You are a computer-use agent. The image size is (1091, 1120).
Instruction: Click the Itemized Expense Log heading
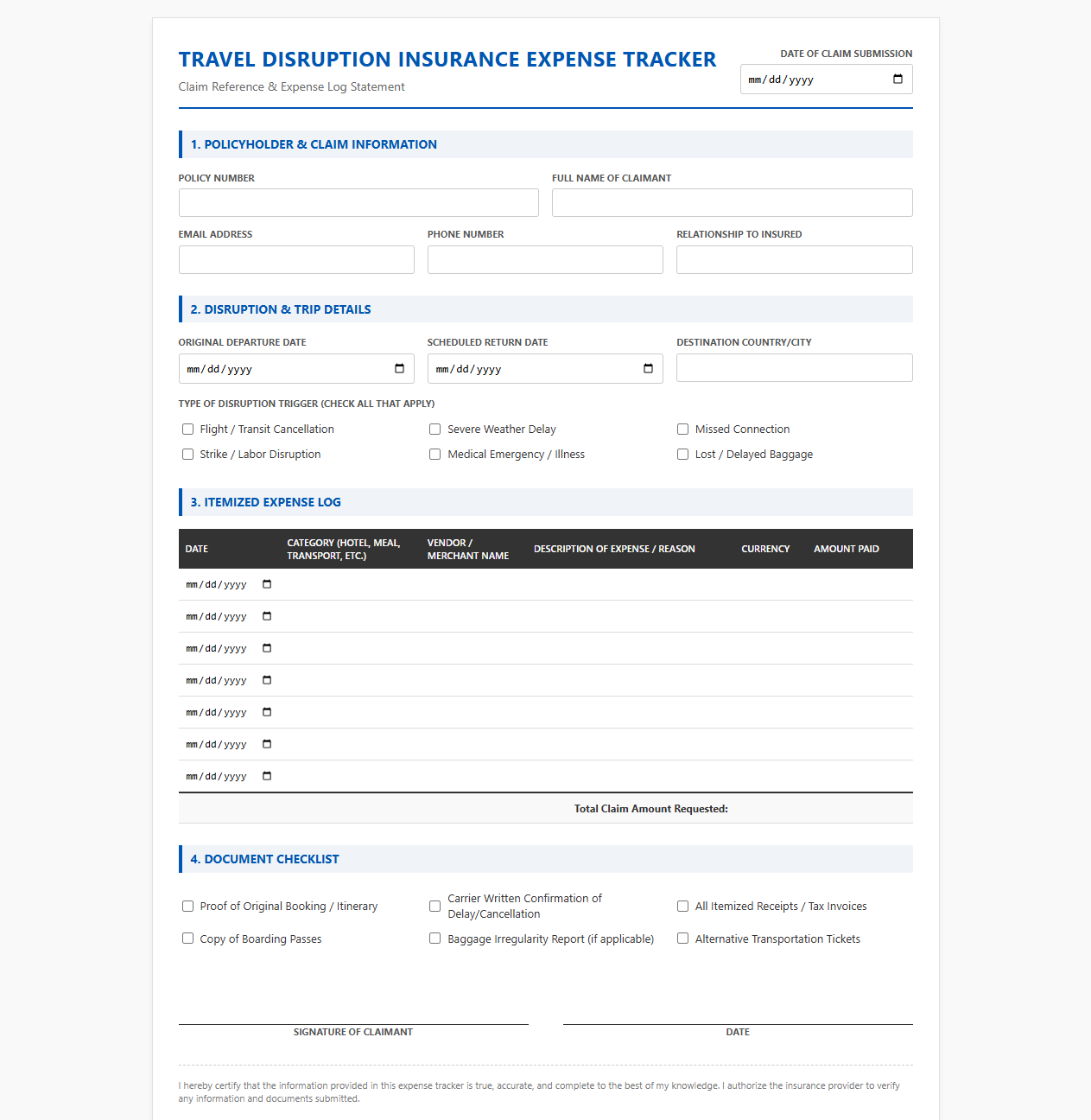(266, 502)
